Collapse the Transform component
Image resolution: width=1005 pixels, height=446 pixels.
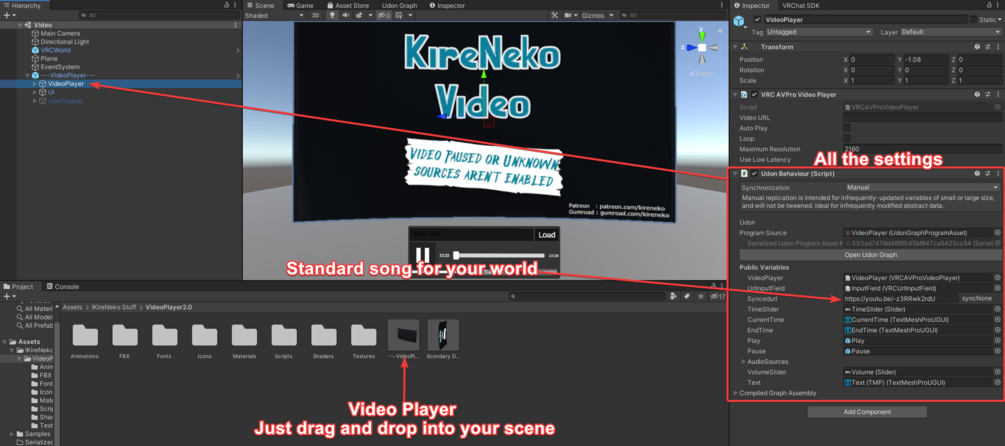tap(736, 47)
